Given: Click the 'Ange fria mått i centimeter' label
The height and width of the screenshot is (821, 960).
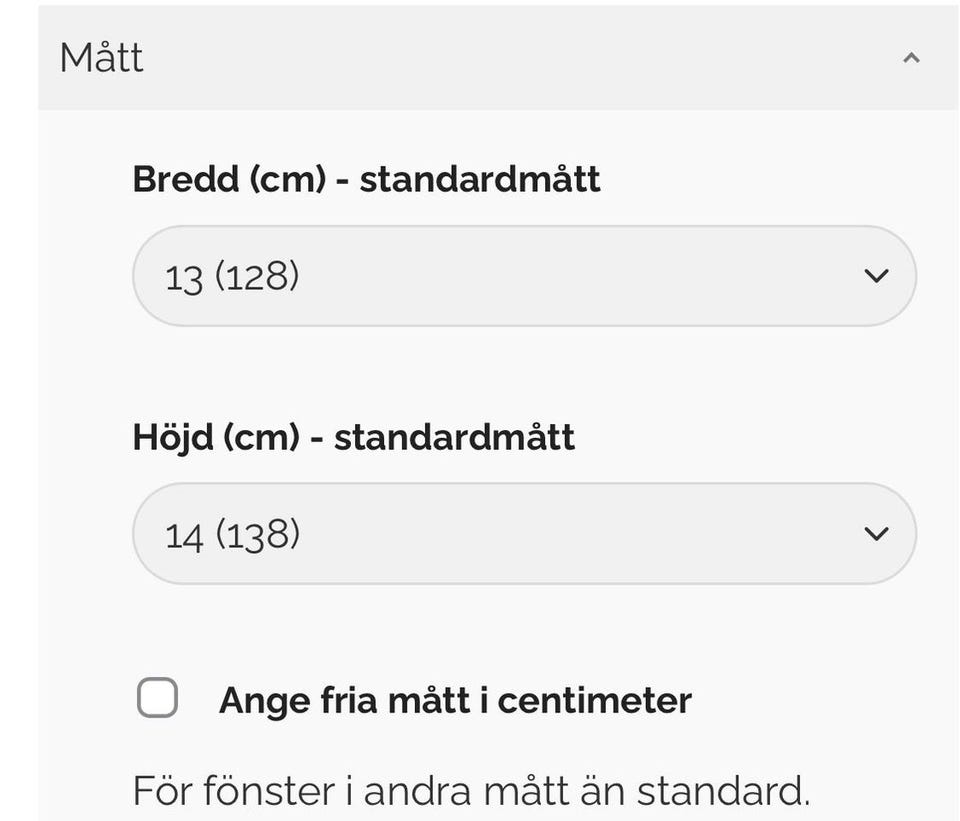Looking at the screenshot, I should pyautogui.click(x=455, y=700).
